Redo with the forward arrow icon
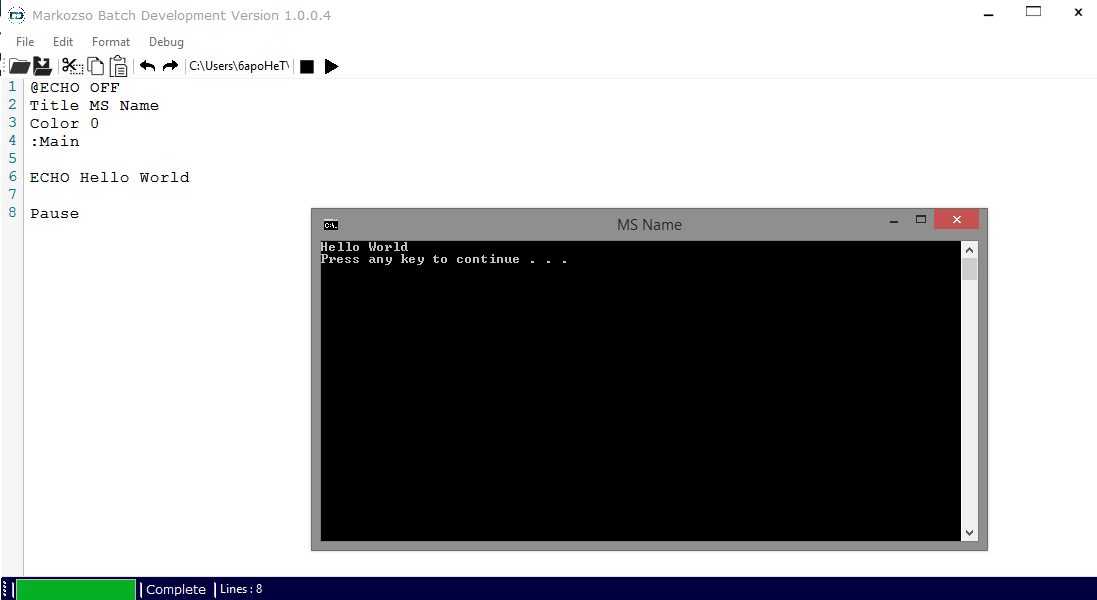The height and width of the screenshot is (600, 1097). (170, 66)
